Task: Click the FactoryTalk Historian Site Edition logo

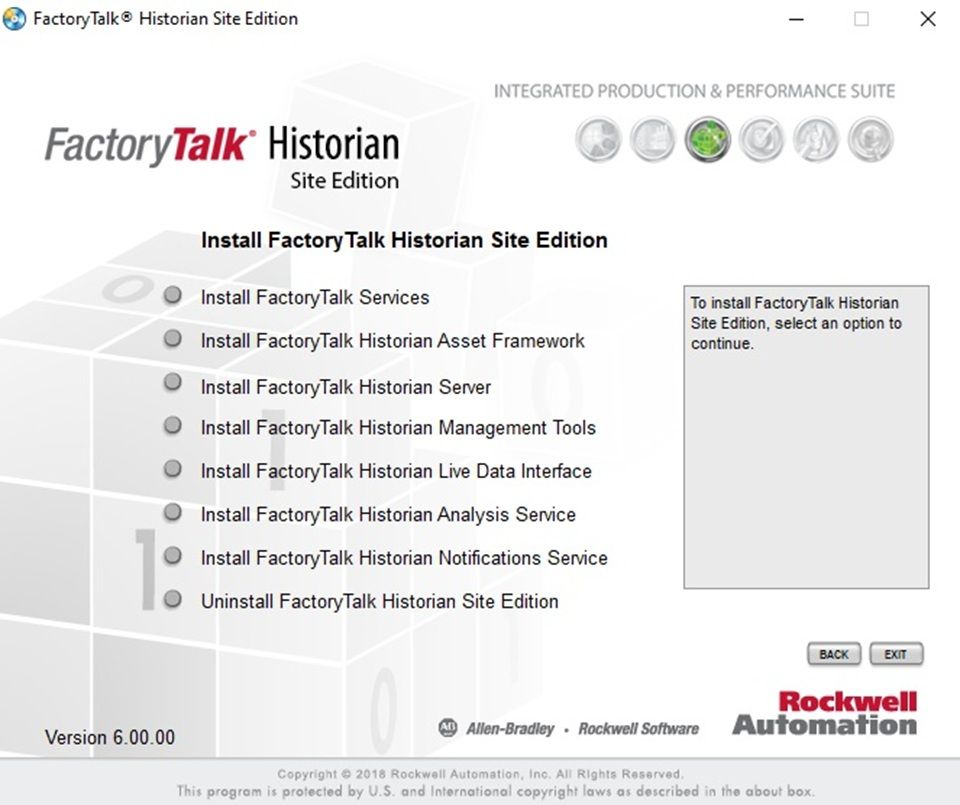Action: pyautogui.click(x=223, y=158)
